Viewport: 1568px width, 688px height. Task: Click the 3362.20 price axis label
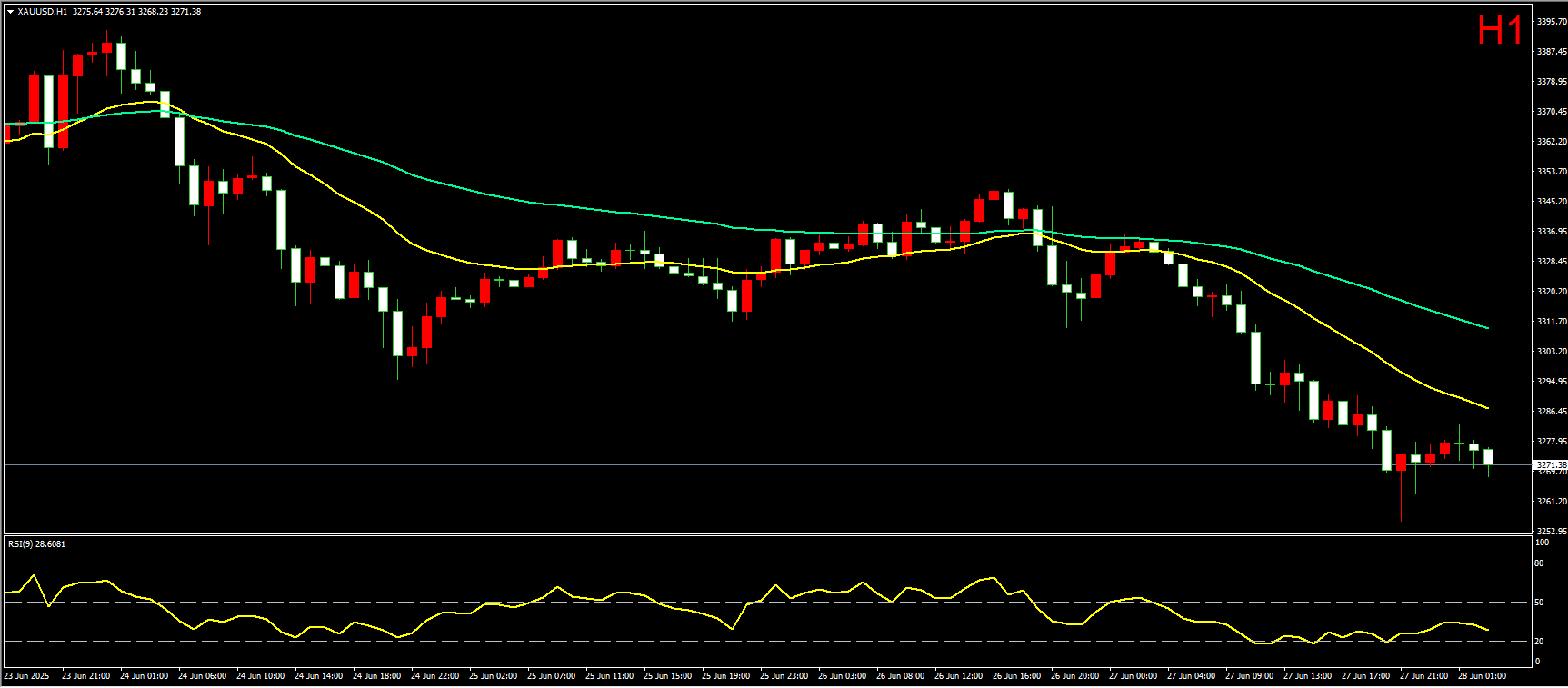(1552, 141)
